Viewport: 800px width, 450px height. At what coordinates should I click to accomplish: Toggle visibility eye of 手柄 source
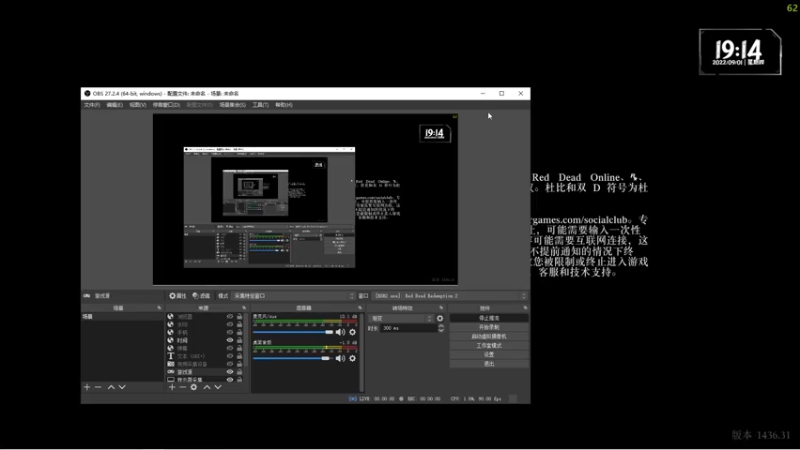pyautogui.click(x=230, y=332)
